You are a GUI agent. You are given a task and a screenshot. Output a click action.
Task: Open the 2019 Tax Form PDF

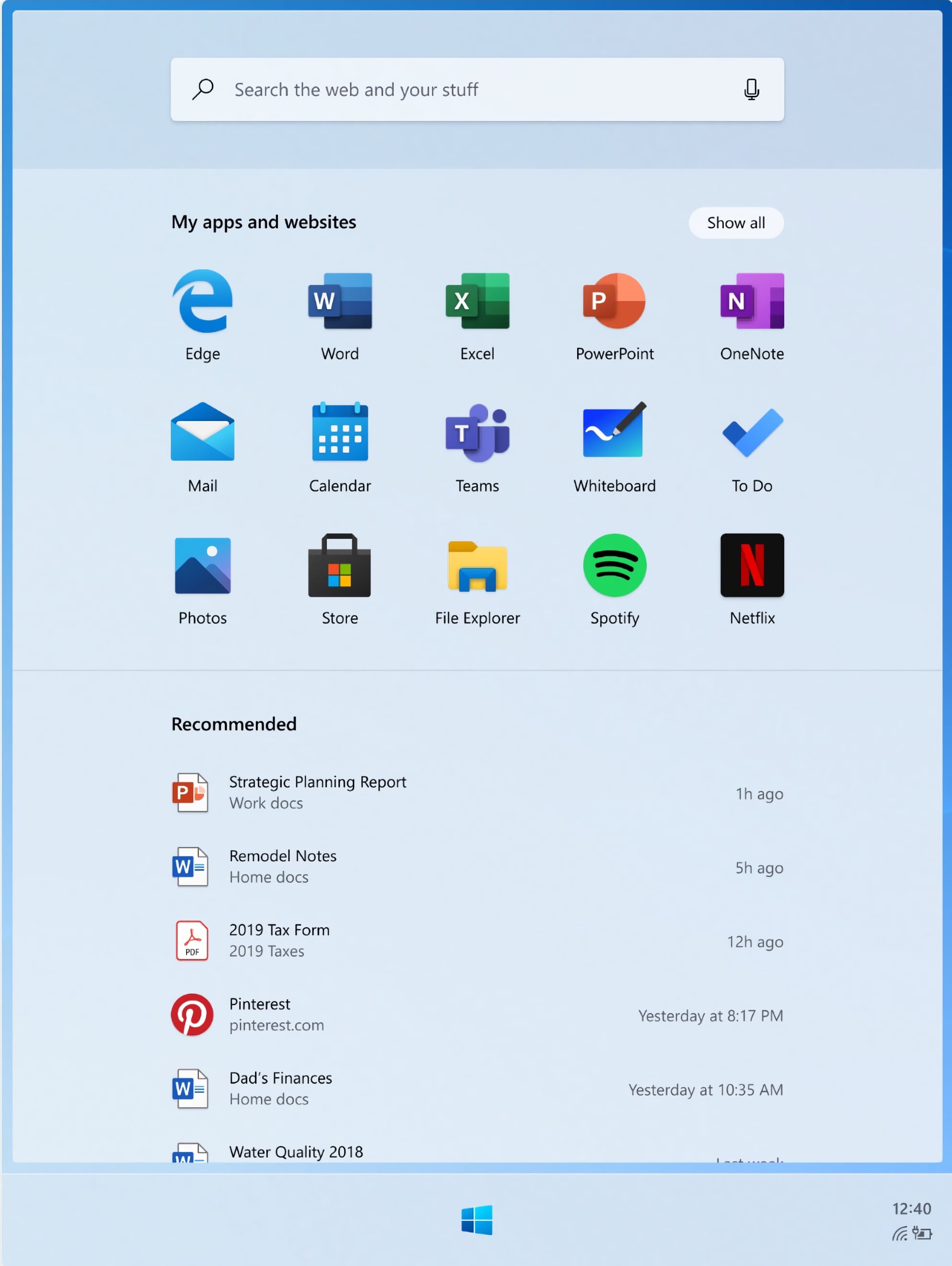coord(279,940)
